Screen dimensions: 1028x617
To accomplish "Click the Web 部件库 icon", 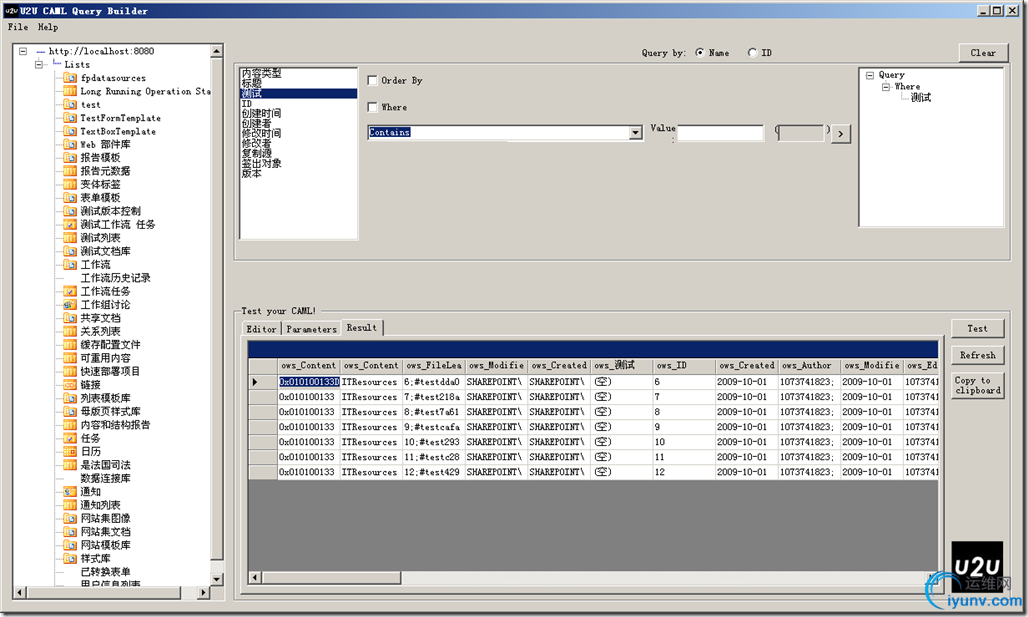I will pos(70,144).
